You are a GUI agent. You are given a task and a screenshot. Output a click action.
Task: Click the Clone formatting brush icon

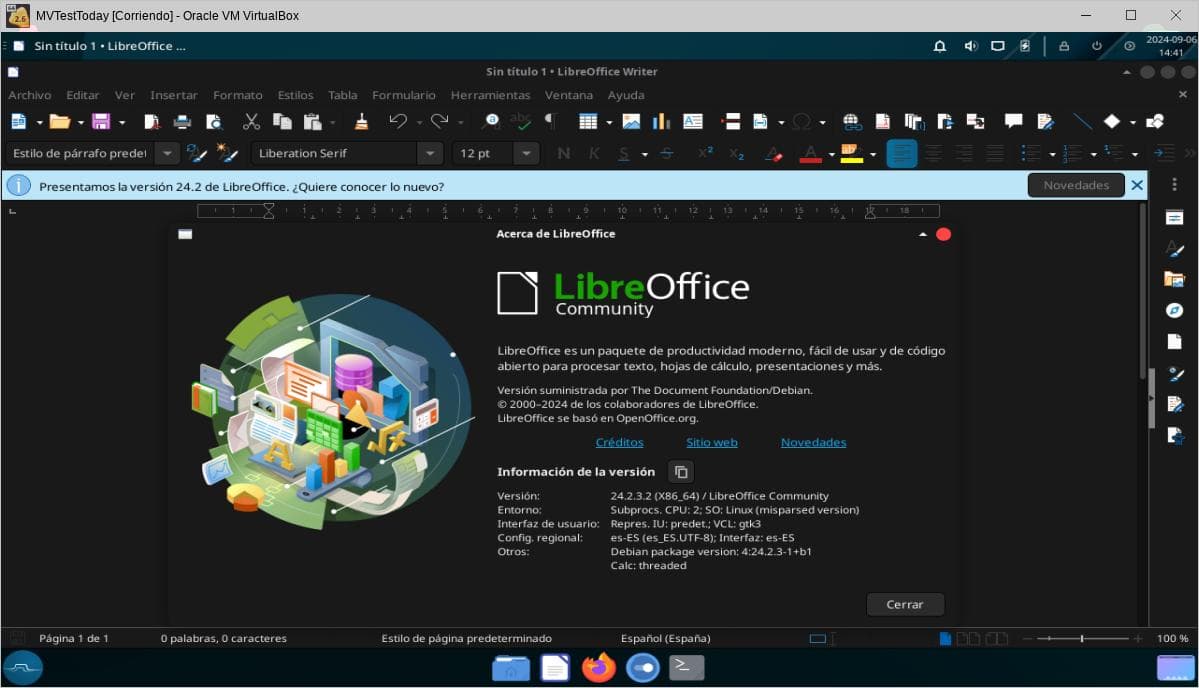click(x=361, y=122)
